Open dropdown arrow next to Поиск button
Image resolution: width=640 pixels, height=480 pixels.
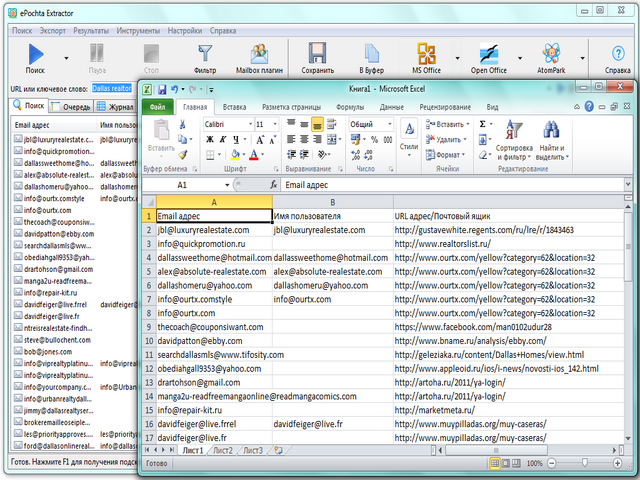pos(67,58)
